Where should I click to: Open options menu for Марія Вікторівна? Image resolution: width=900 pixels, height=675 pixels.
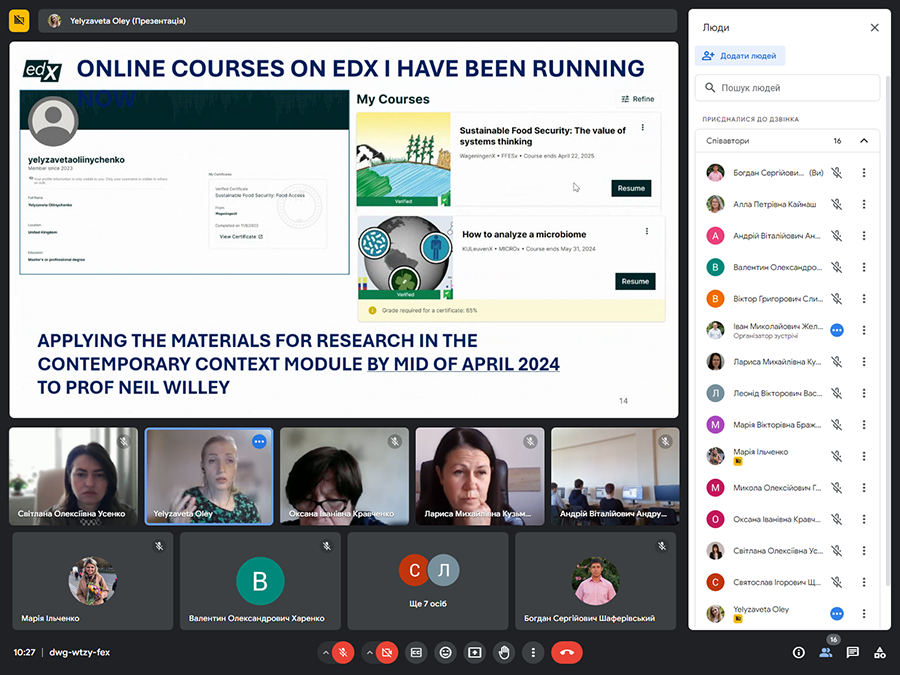(864, 425)
